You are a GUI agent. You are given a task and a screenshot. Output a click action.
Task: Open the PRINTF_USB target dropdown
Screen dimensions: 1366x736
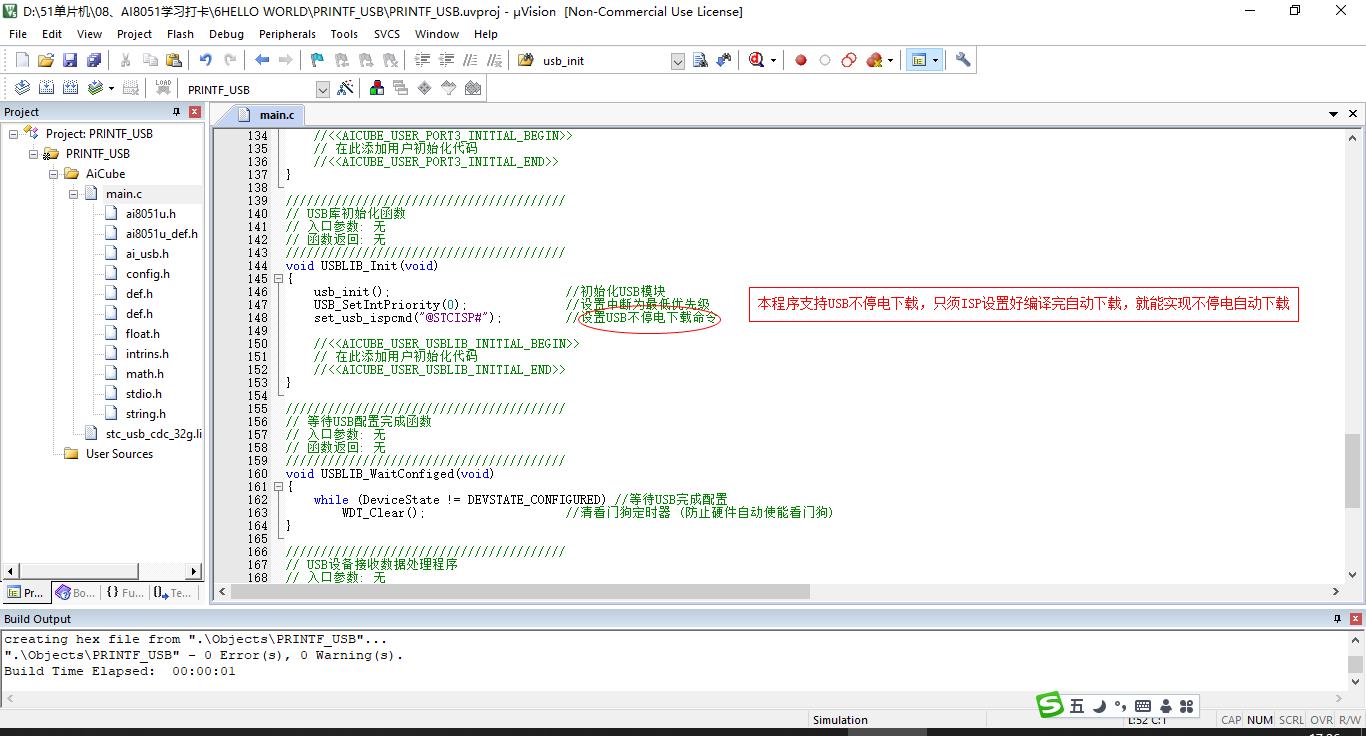(x=322, y=90)
